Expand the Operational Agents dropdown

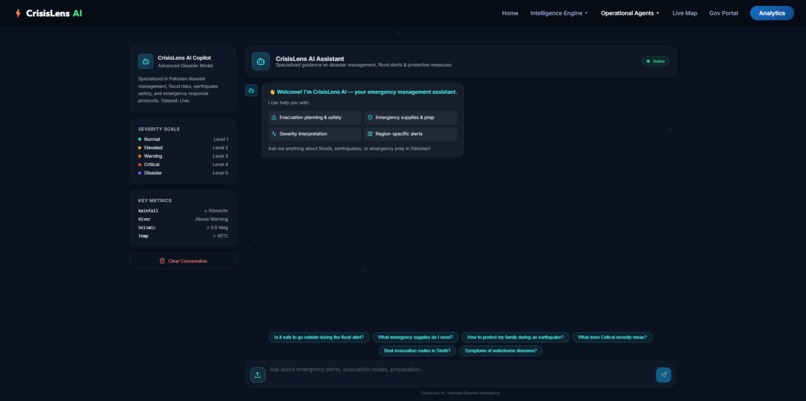point(630,13)
